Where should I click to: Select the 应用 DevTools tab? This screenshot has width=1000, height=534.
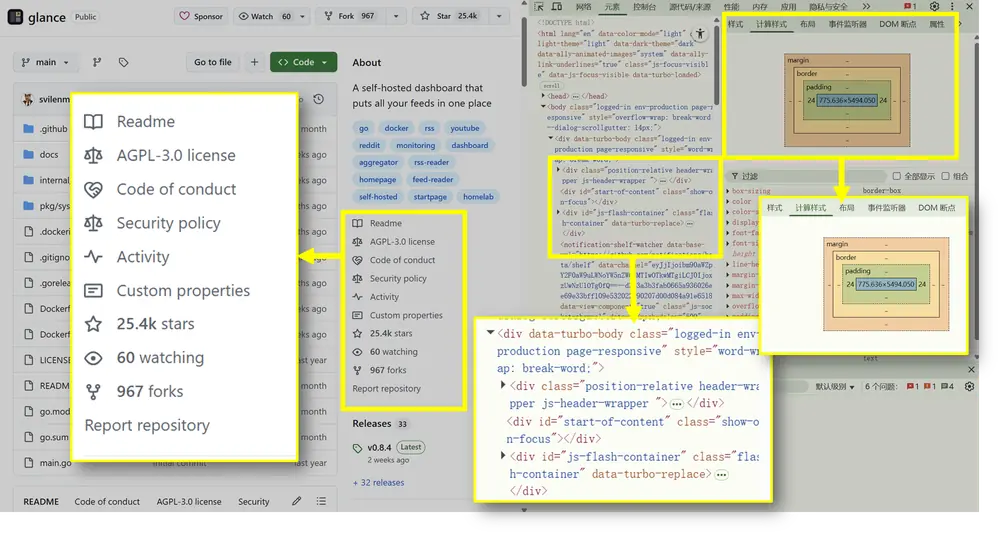[x=788, y=7]
